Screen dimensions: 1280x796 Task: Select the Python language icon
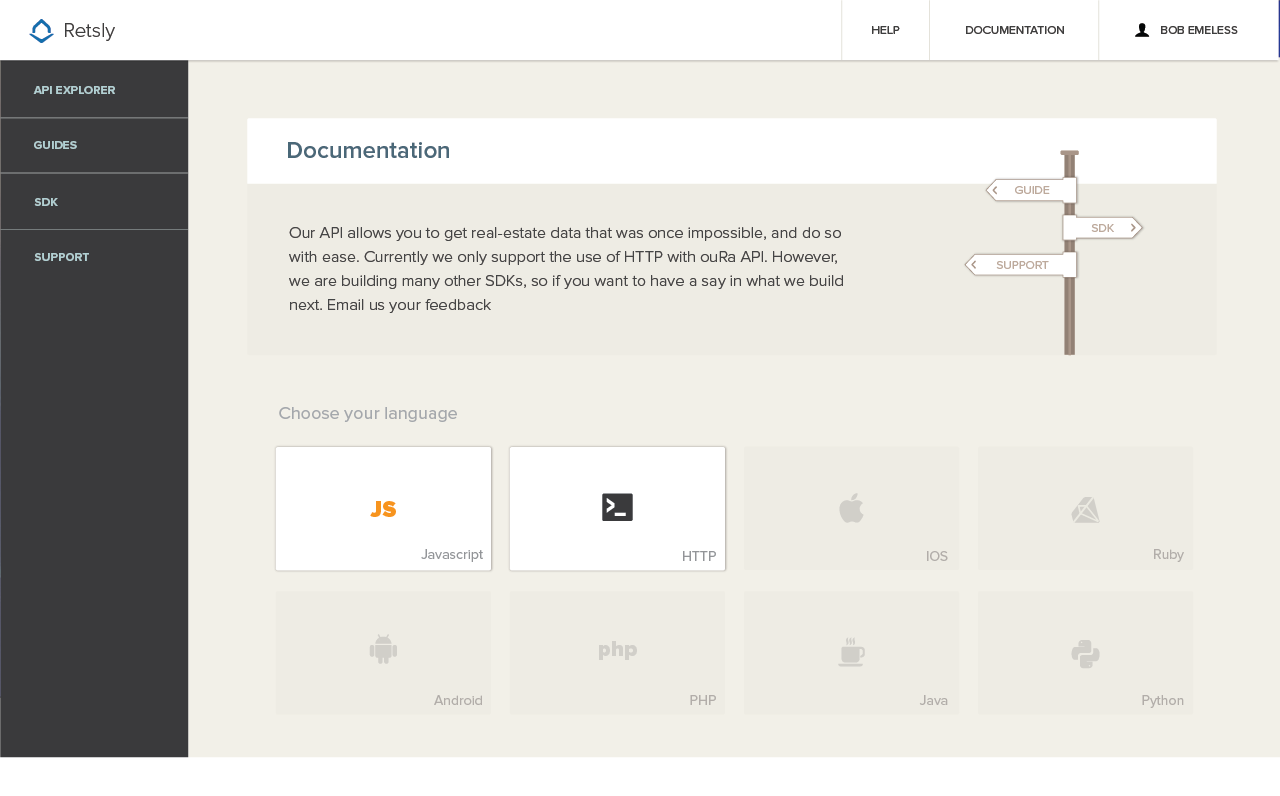[x=1085, y=653]
